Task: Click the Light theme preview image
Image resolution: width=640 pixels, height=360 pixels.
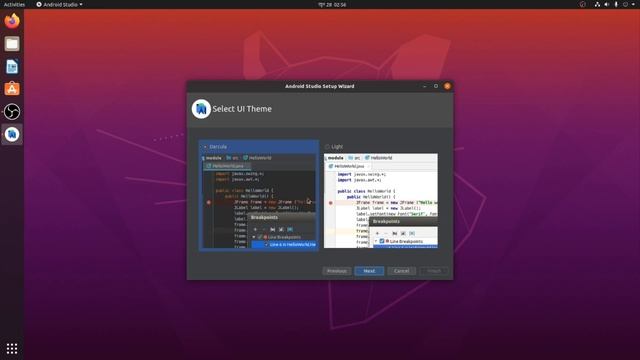Action: [380, 201]
